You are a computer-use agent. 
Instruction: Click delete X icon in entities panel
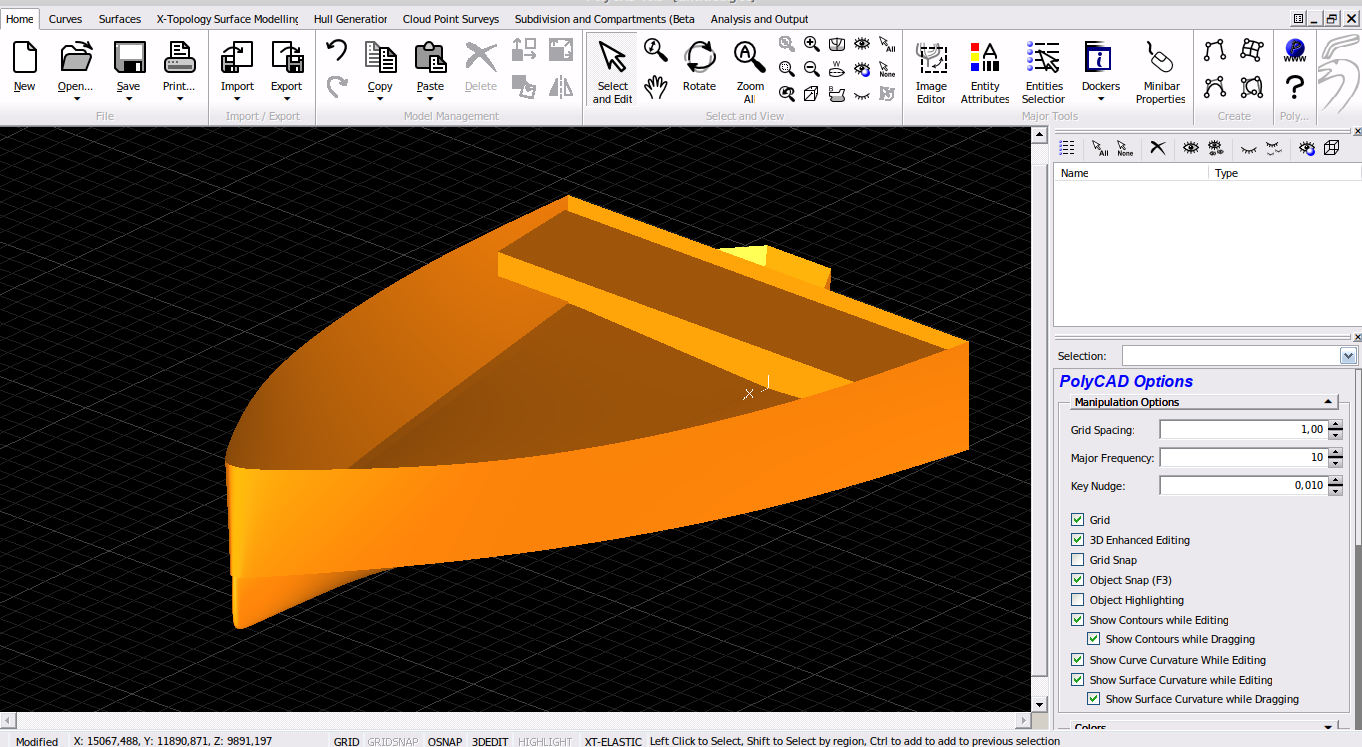click(1157, 148)
